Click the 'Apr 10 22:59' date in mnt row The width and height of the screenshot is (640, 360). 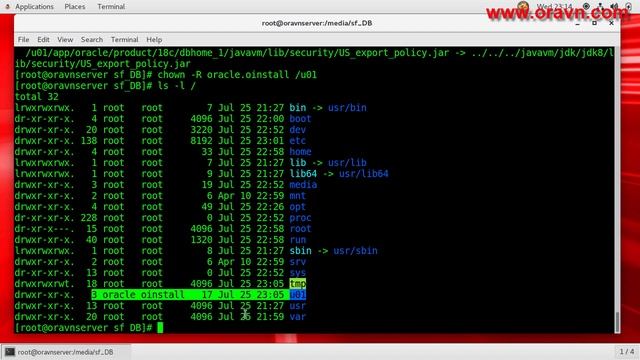(251, 196)
